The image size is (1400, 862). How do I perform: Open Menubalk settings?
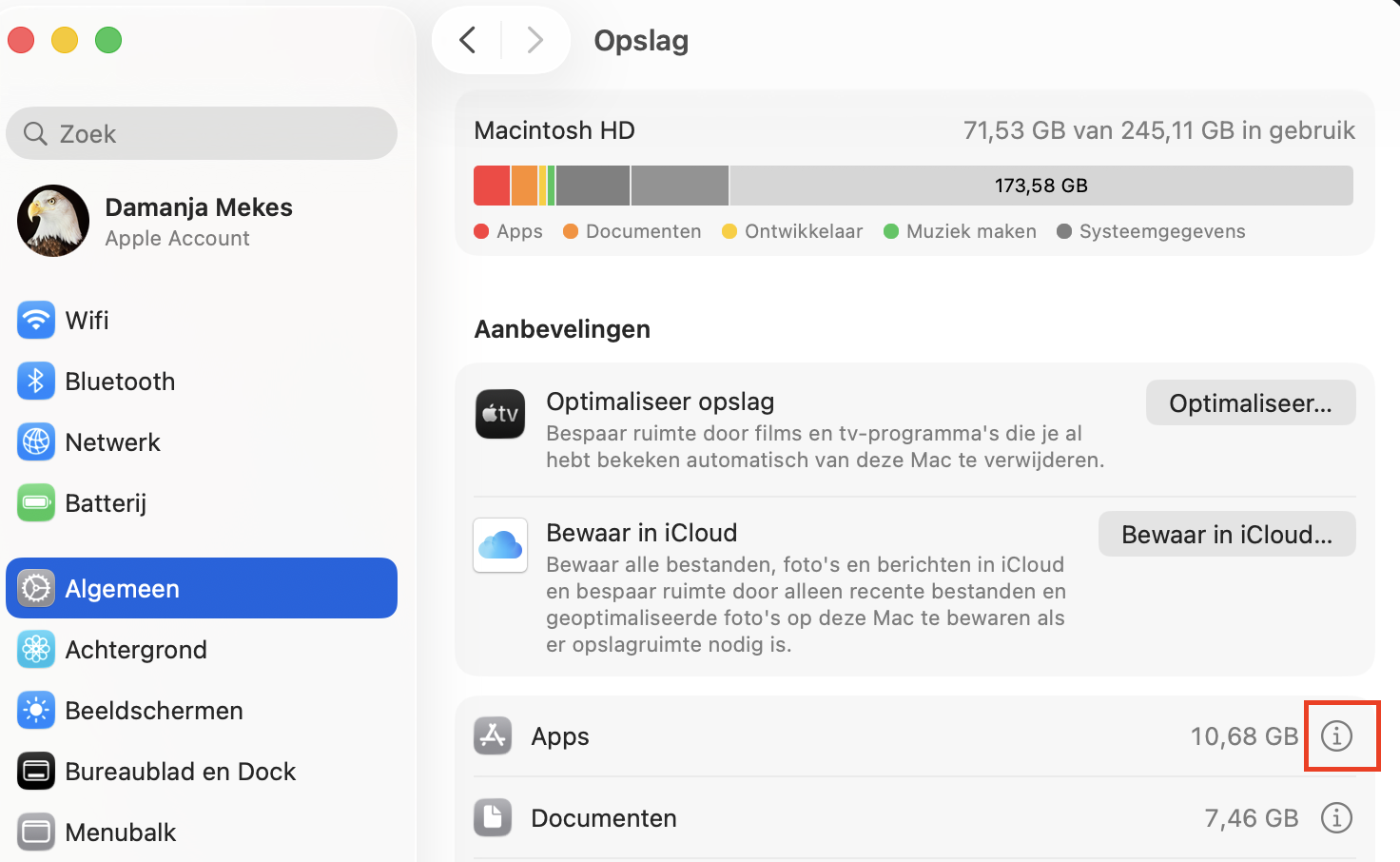[121, 832]
